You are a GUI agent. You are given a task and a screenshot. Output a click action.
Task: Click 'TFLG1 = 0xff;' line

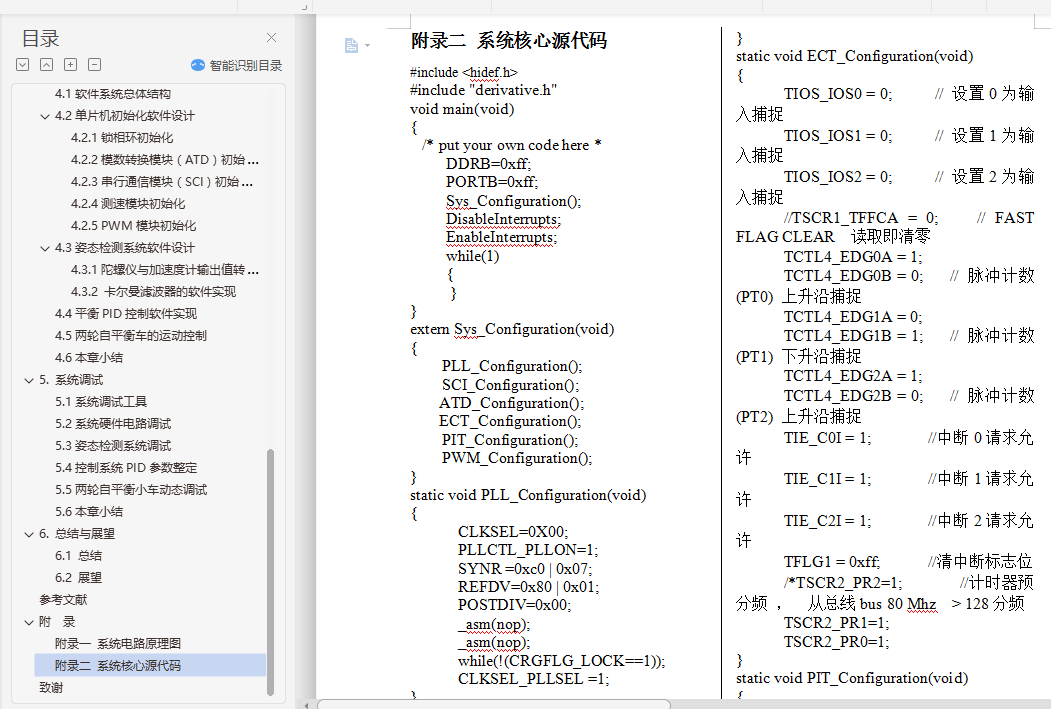coord(832,562)
